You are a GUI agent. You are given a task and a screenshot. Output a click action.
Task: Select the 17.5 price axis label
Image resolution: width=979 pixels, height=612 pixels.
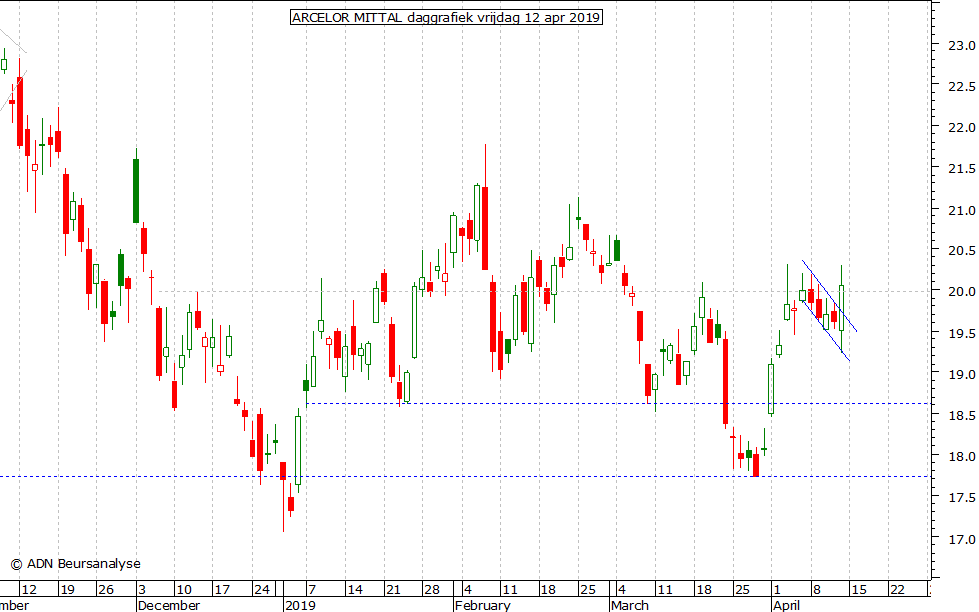[962, 498]
